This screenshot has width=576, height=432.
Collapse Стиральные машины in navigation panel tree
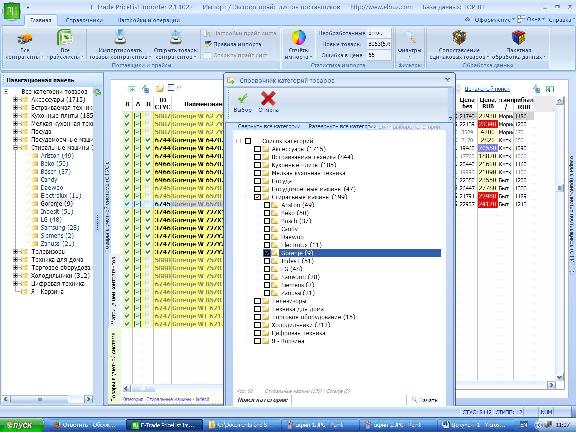tap(15, 148)
